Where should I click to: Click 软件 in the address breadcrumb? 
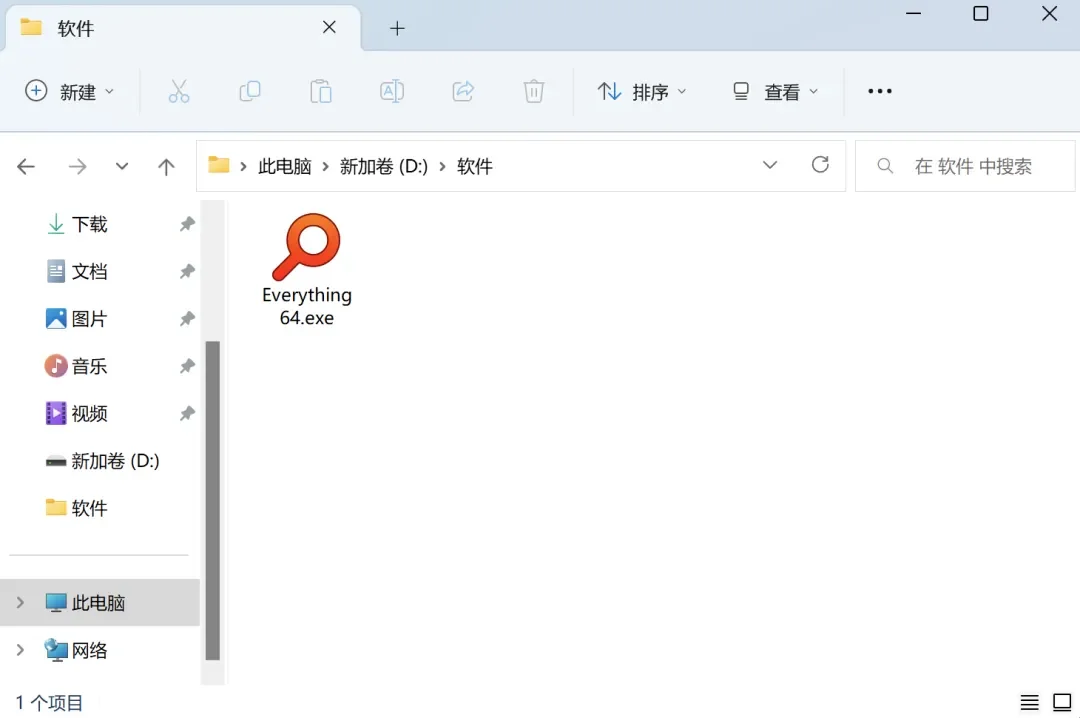[x=475, y=166]
